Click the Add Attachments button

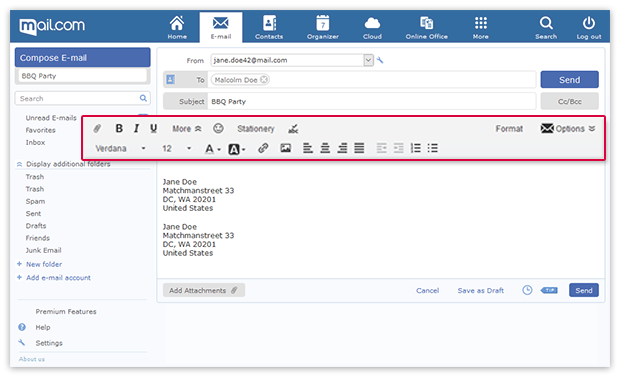pos(204,290)
